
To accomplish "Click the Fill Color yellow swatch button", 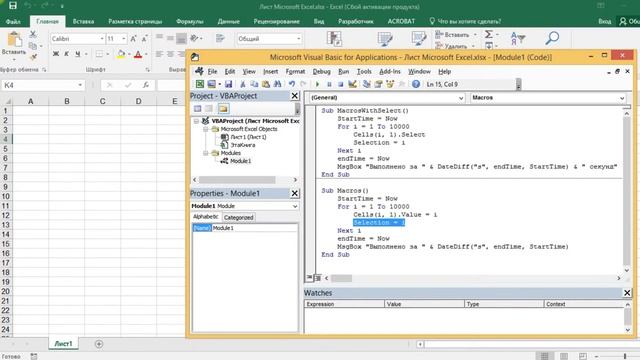I will coord(121,54).
